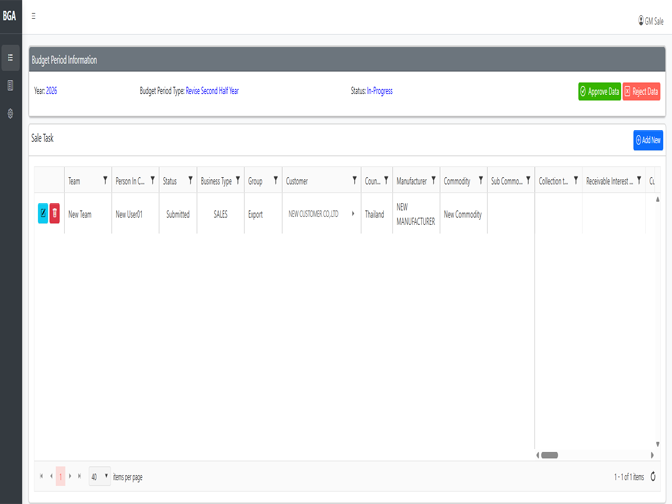Viewport: 672px width, 504px height.
Task: Click vertical scrollbar down arrow
Action: [657, 444]
